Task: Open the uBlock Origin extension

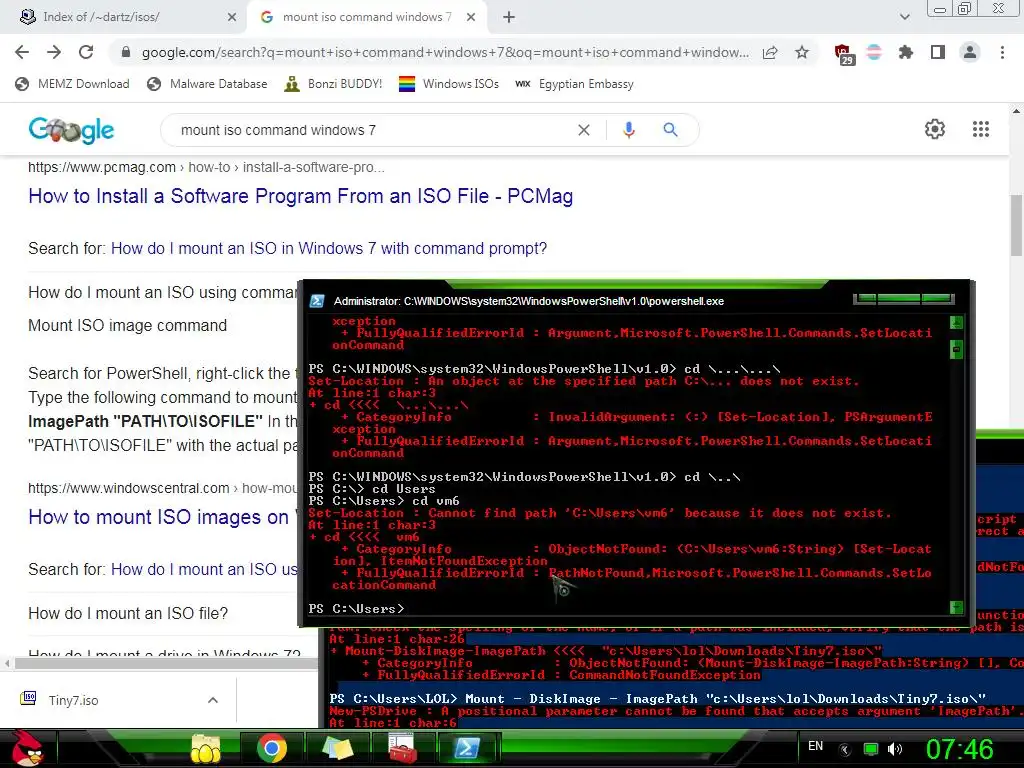Action: click(x=843, y=54)
